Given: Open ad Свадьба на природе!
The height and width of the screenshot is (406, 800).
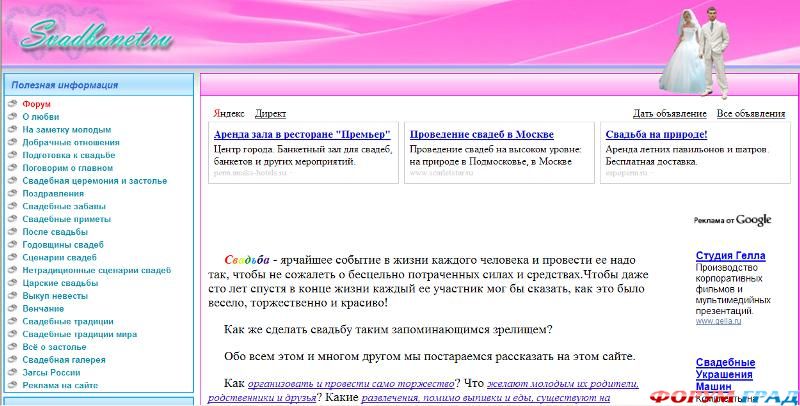Looking at the screenshot, I should (656, 135).
